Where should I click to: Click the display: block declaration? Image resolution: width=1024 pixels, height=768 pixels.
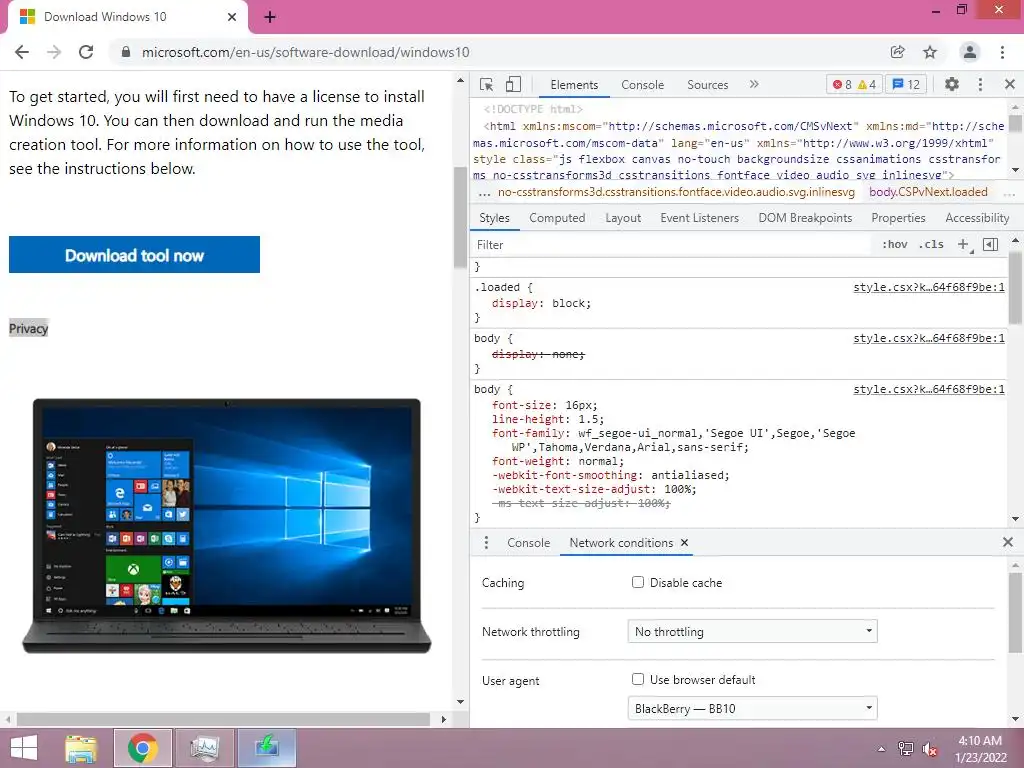(x=541, y=303)
